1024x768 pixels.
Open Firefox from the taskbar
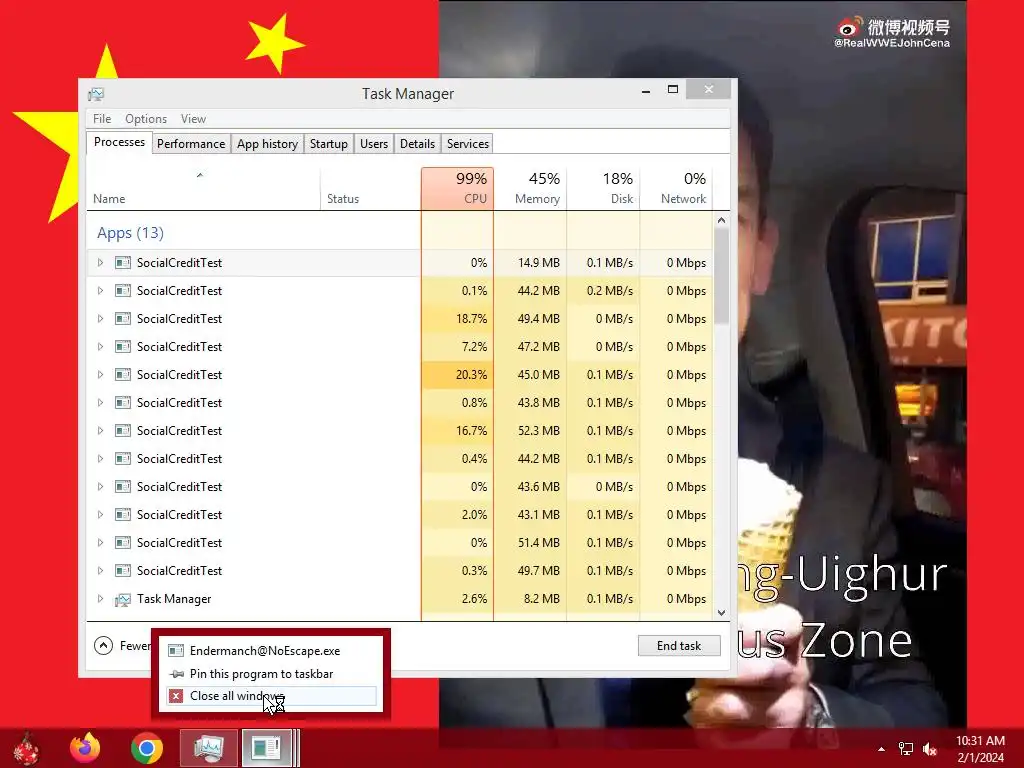point(86,748)
